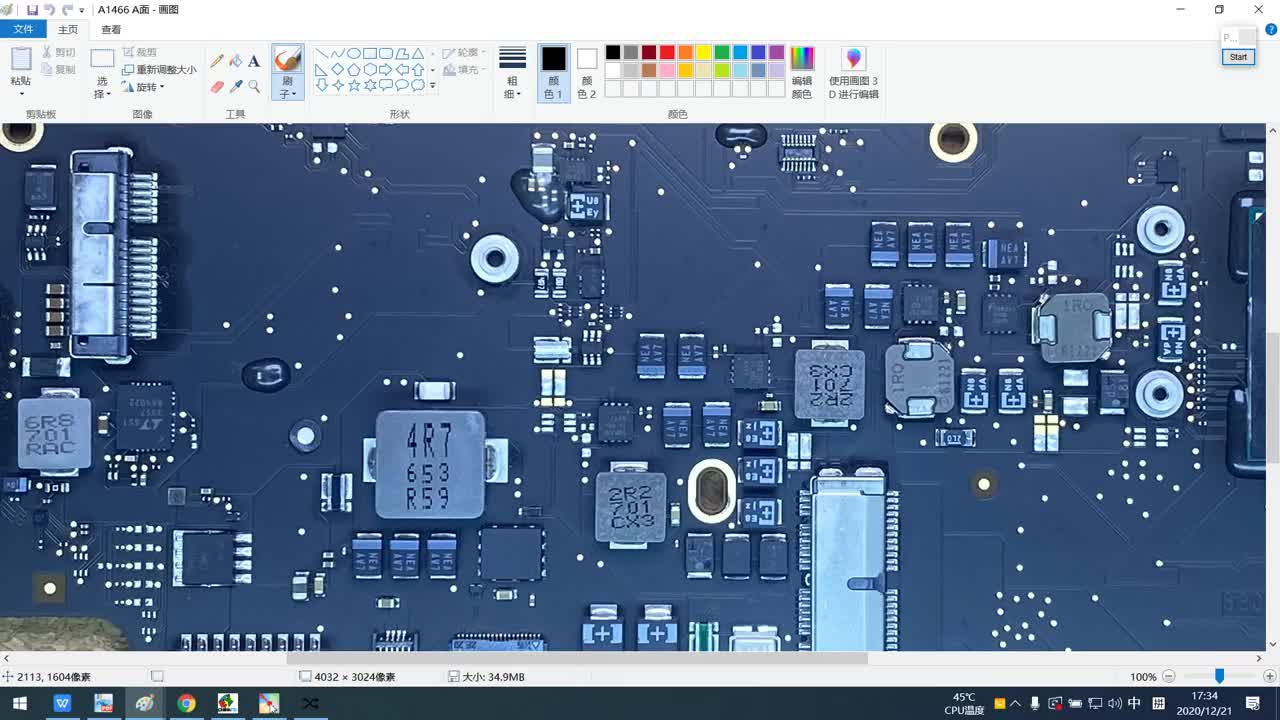The width and height of the screenshot is (1280, 720).
Task: Choose the line shape in shapes gallery
Action: pos(322,53)
